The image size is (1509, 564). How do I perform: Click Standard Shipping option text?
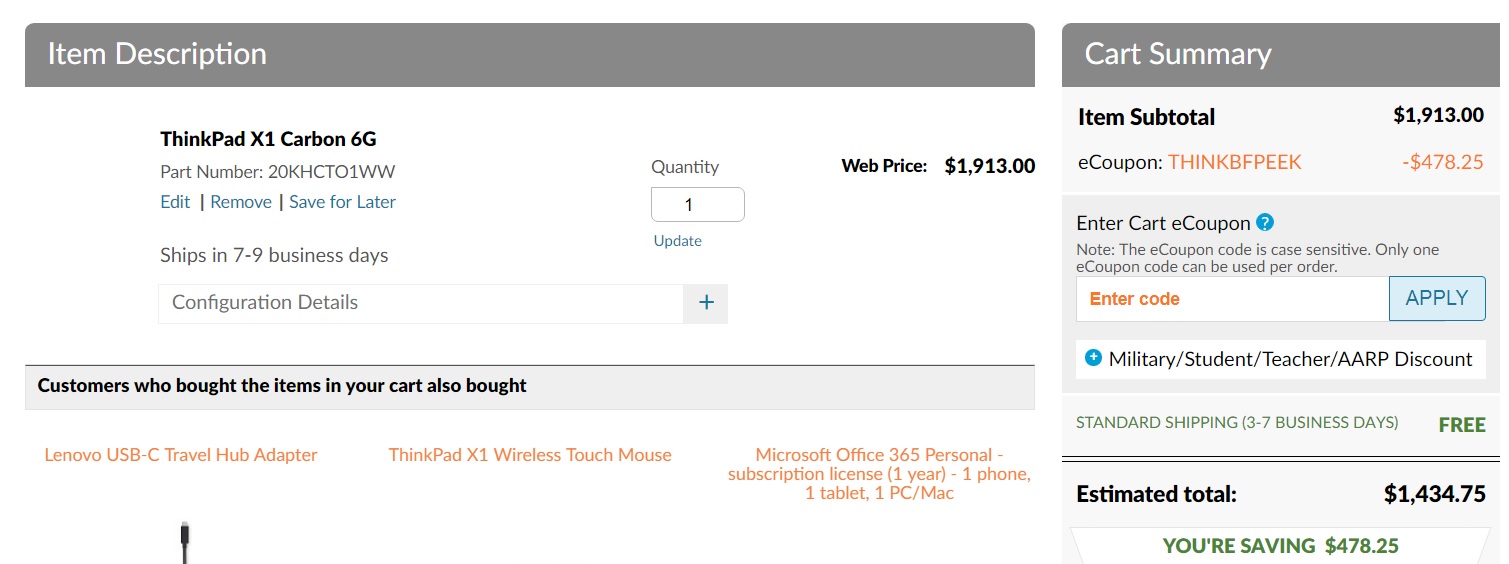[x=1237, y=423]
